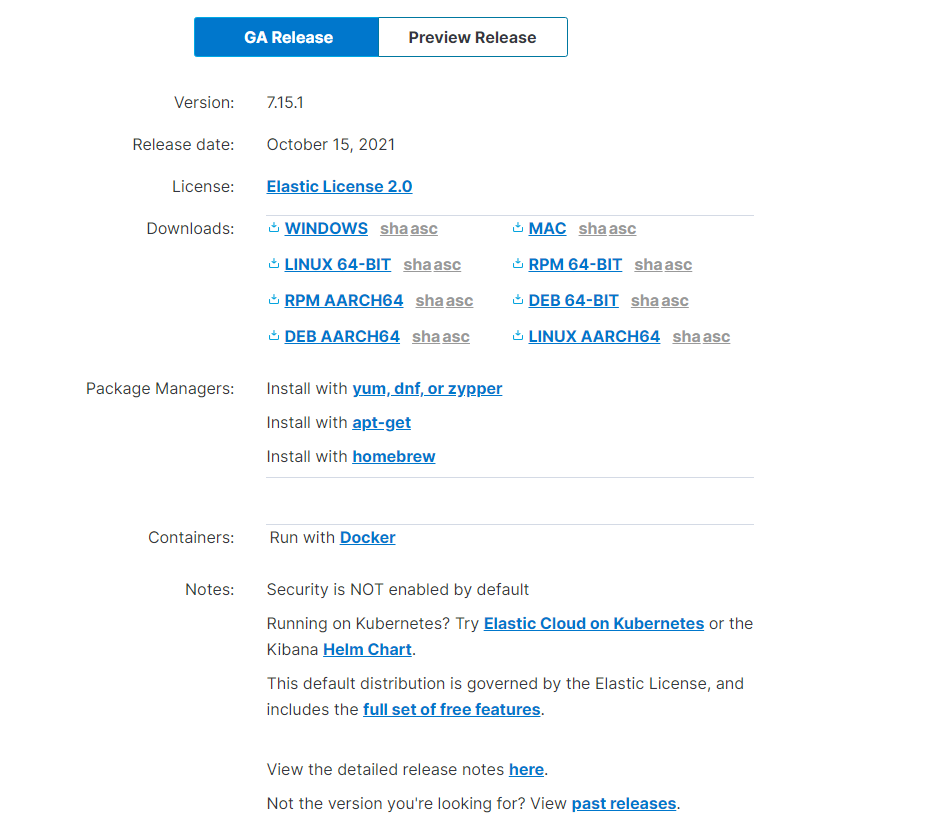Open the Docker container link
Image resolution: width=932 pixels, height=829 pixels.
point(367,537)
